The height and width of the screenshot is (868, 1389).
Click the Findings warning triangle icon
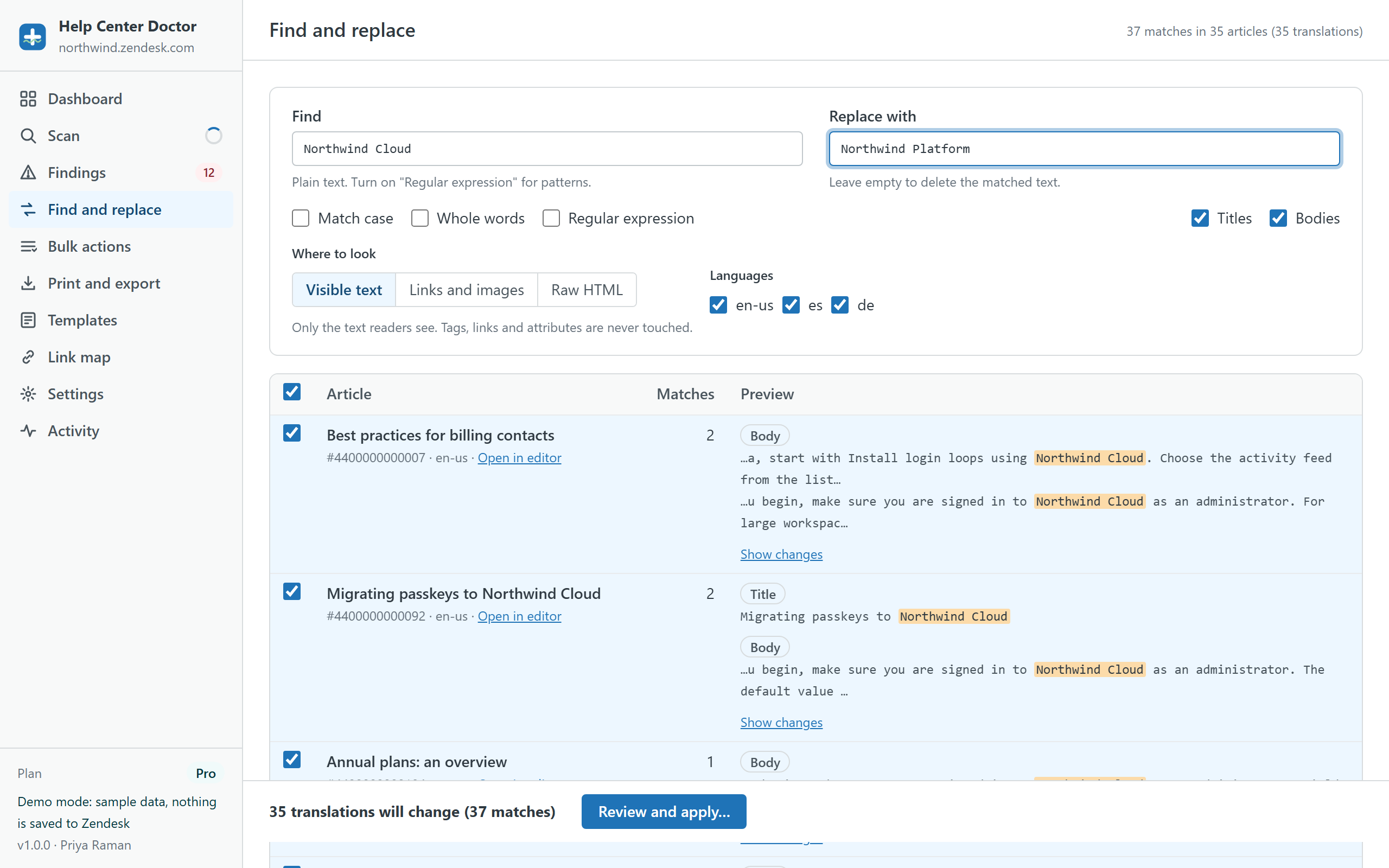tap(28, 172)
